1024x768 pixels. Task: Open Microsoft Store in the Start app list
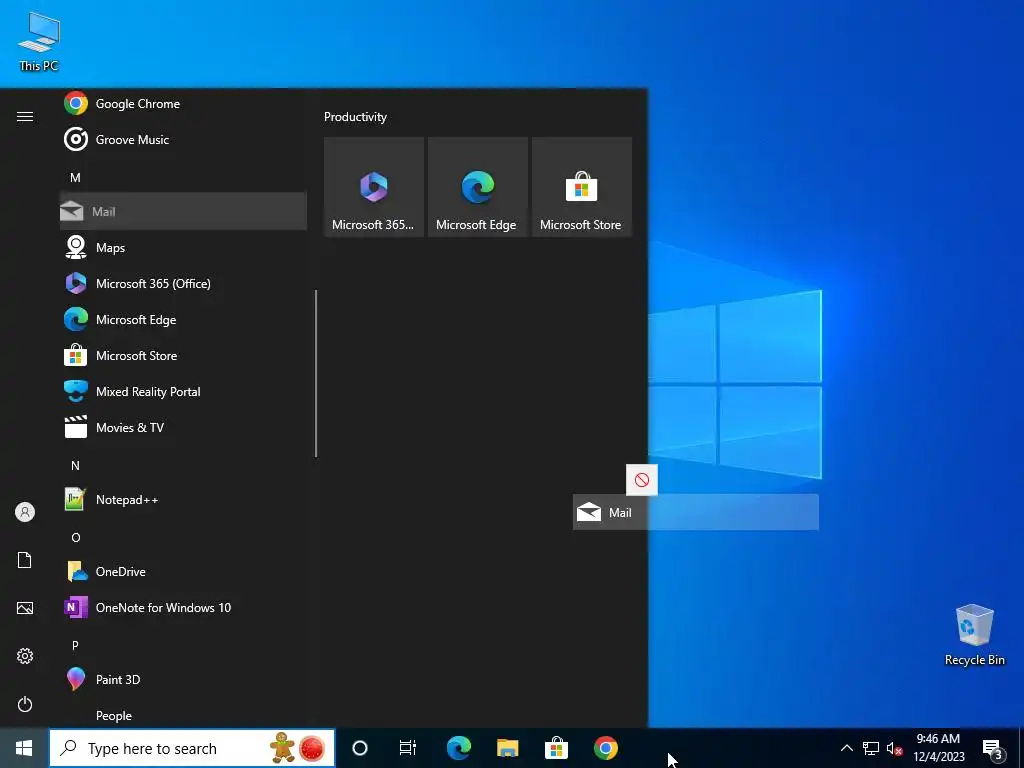183,355
